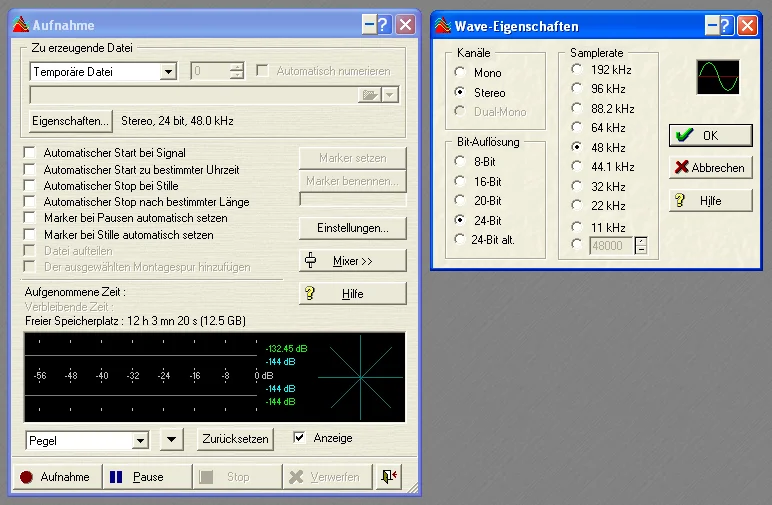Toggle the Anzeige checkbox
Viewport: 772px width, 505px height.
pos(299,438)
